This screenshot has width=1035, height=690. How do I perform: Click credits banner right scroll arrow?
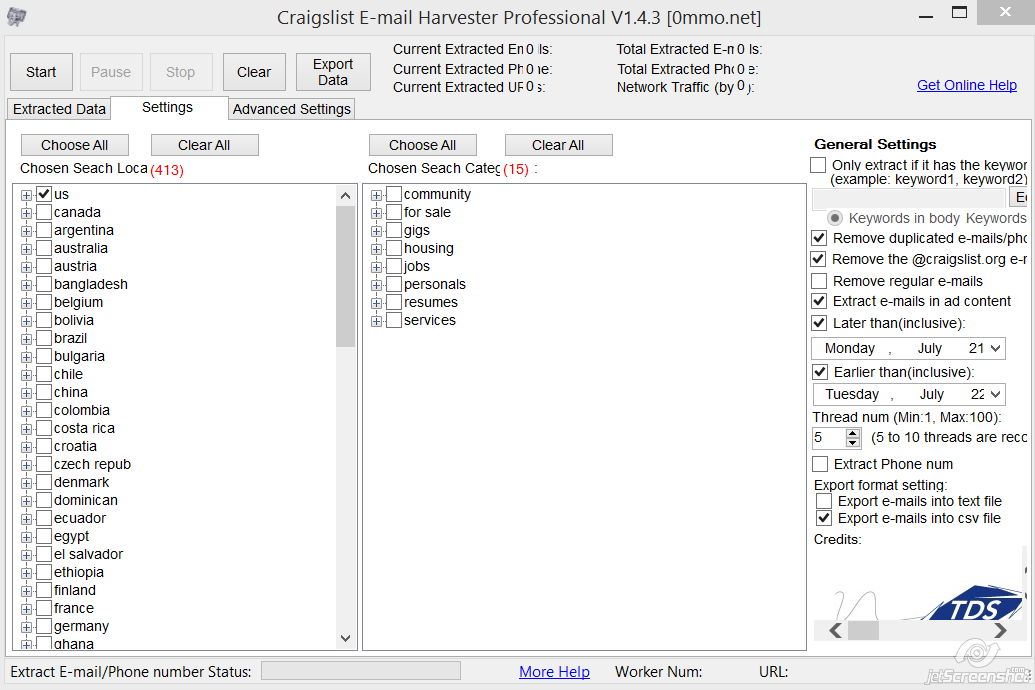click(1000, 630)
